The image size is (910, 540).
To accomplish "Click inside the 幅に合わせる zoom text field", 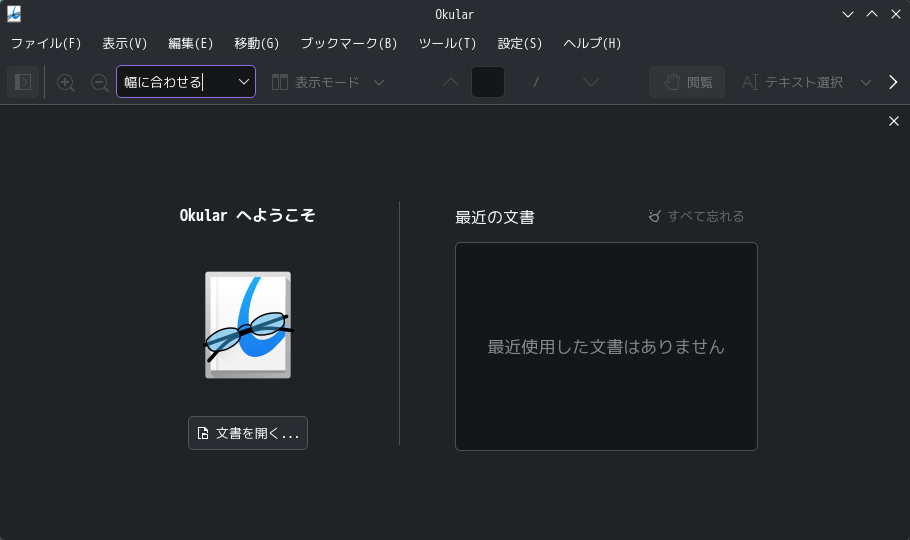I will tap(176, 82).
